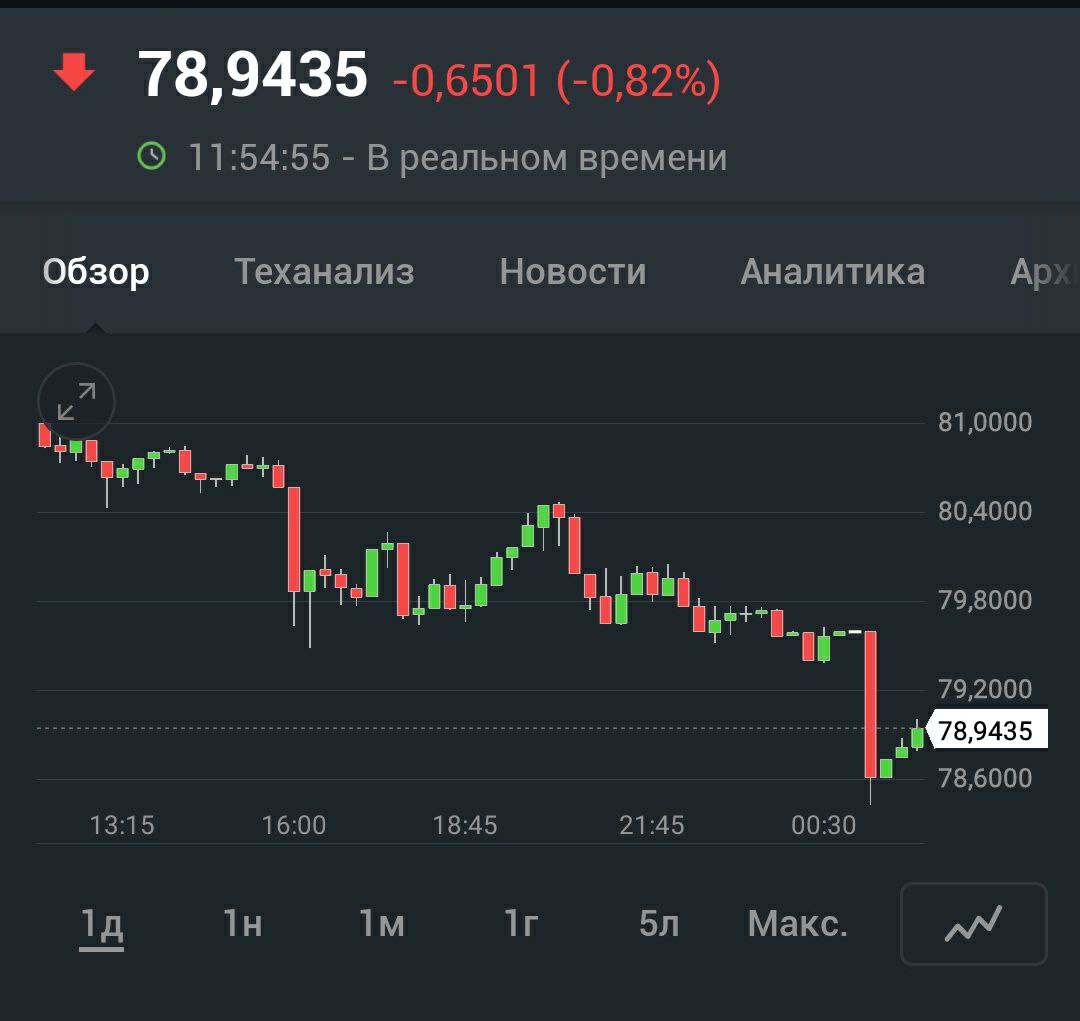The width and height of the screenshot is (1080, 1021).
Task: Select the Макс. time range
Action: point(797,925)
